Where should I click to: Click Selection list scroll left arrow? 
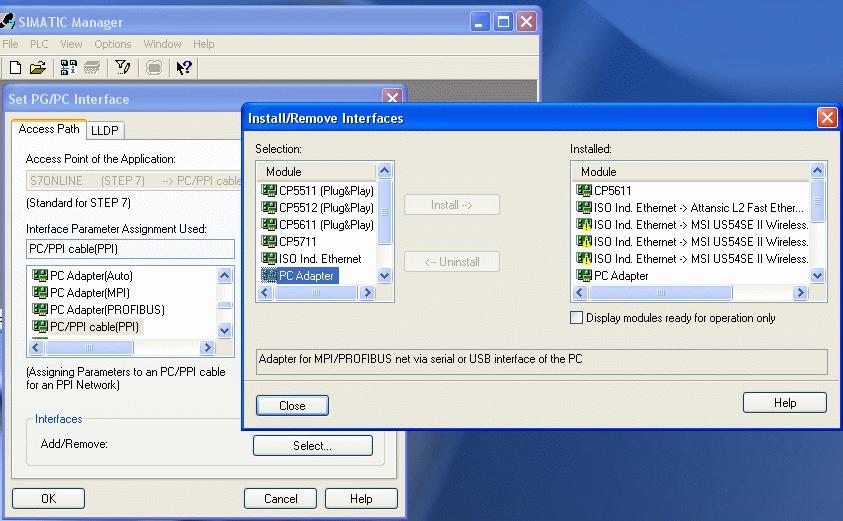coord(265,292)
